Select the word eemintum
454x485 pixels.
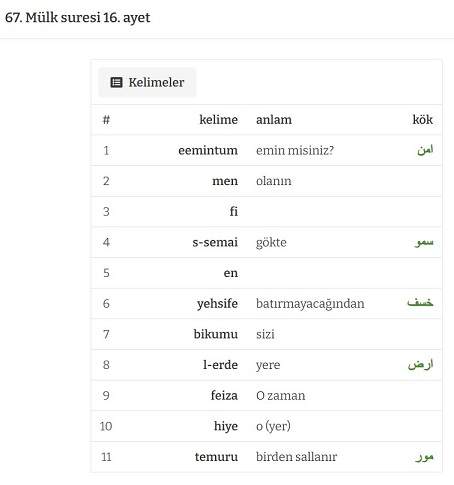click(208, 150)
